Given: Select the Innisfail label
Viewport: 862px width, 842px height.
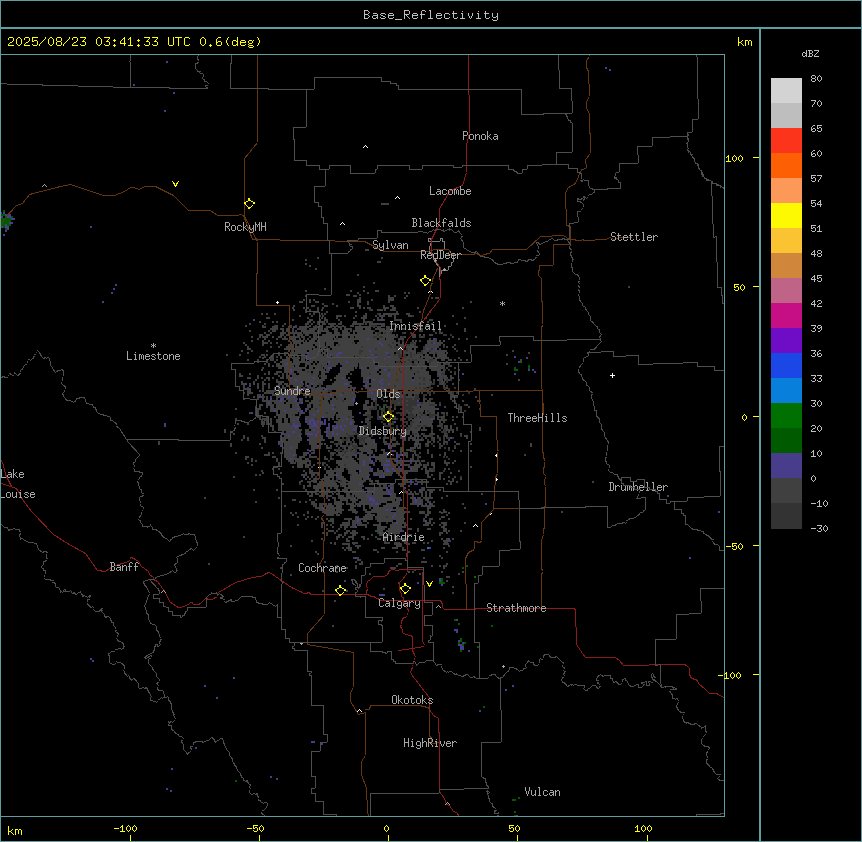Looking at the screenshot, I should tap(416, 326).
